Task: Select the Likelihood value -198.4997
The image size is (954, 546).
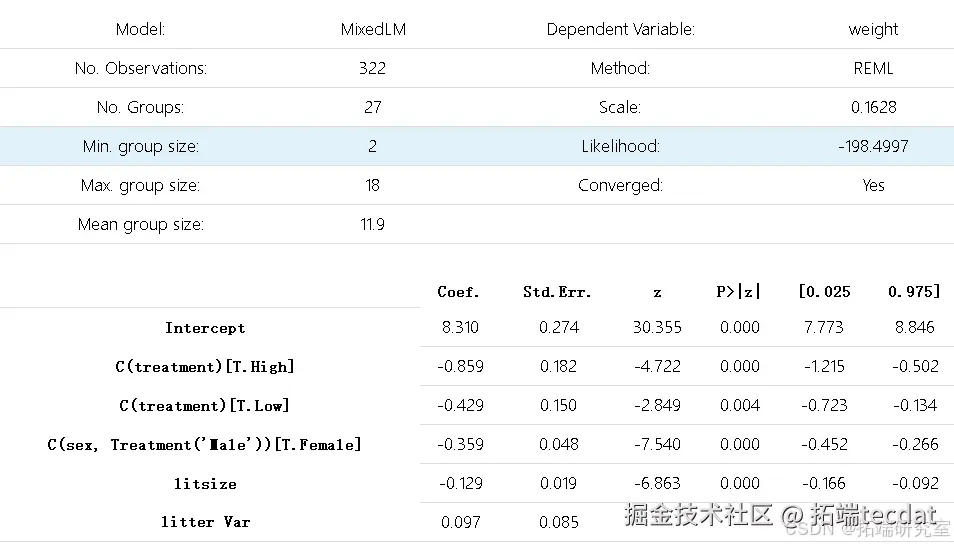Action: [873, 147]
